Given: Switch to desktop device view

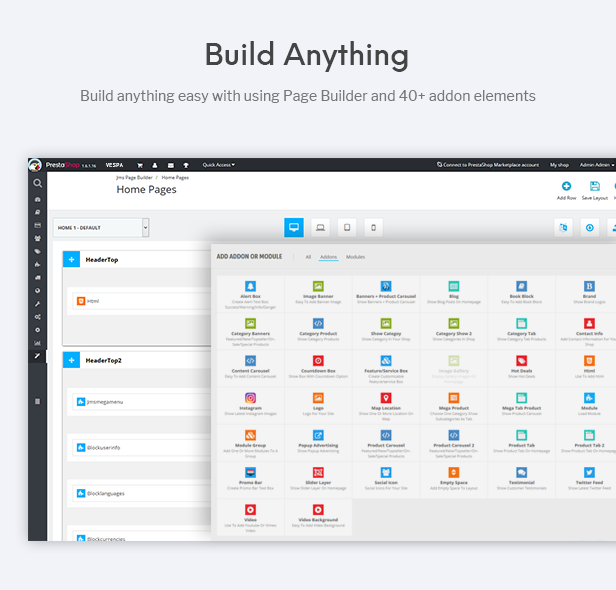Looking at the screenshot, I should coord(294,227).
